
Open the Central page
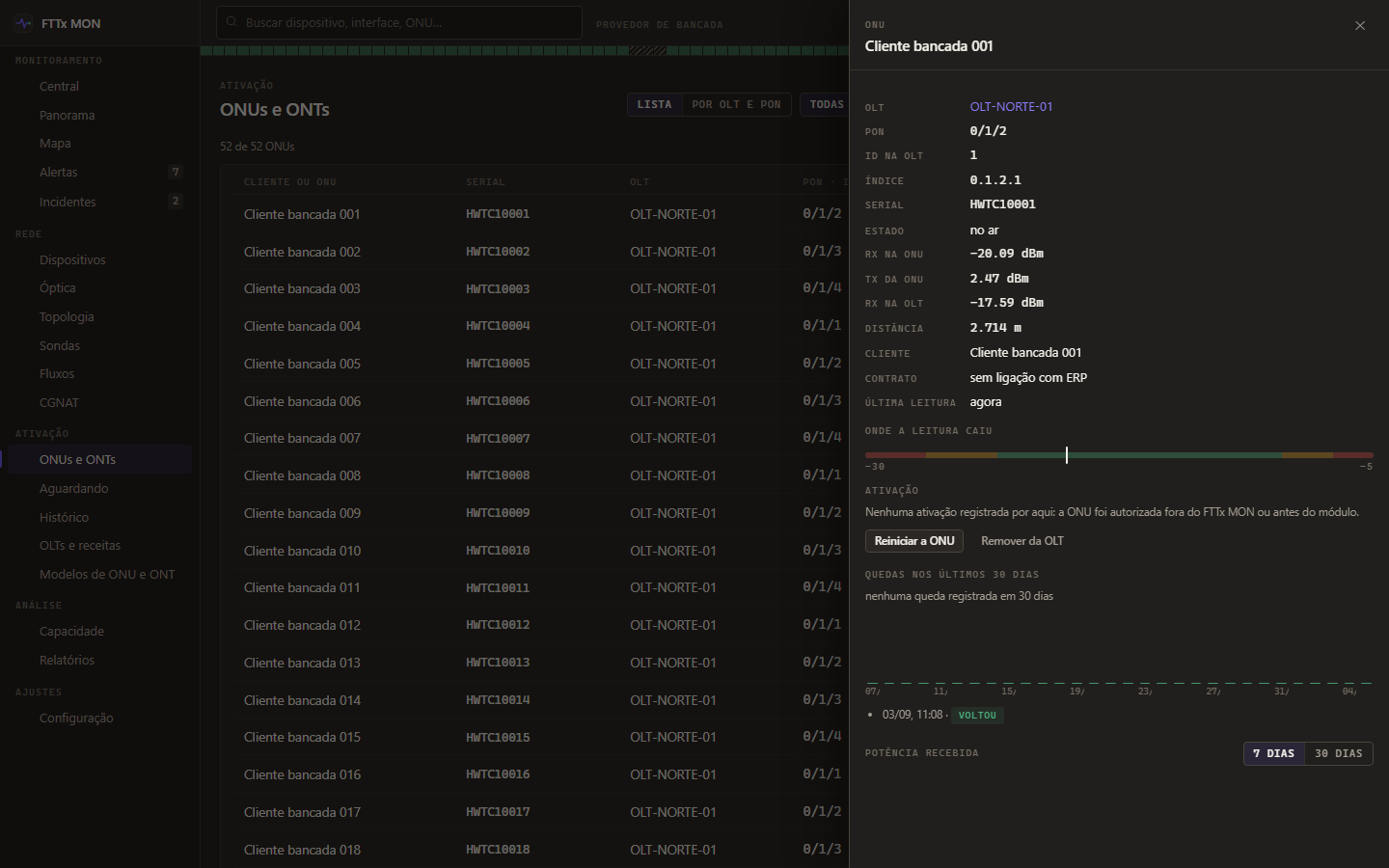point(100,87)
